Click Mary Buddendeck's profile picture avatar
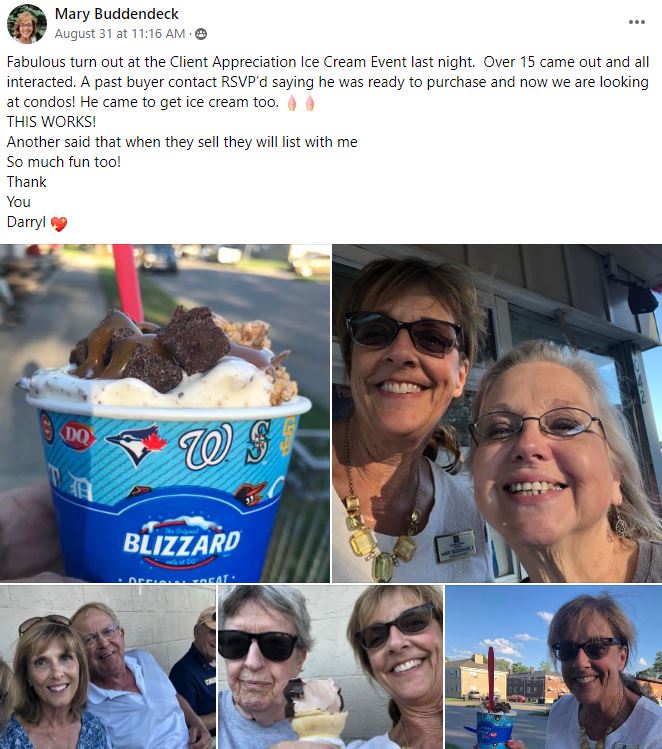This screenshot has height=749, width=662. [x=27, y=24]
